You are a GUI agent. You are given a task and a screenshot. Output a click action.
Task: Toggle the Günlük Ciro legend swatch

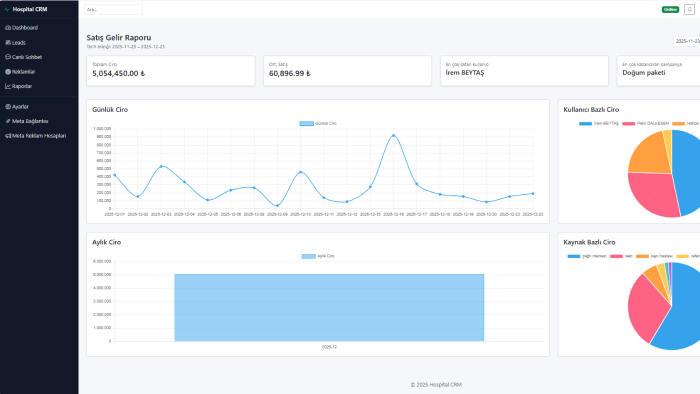306,124
